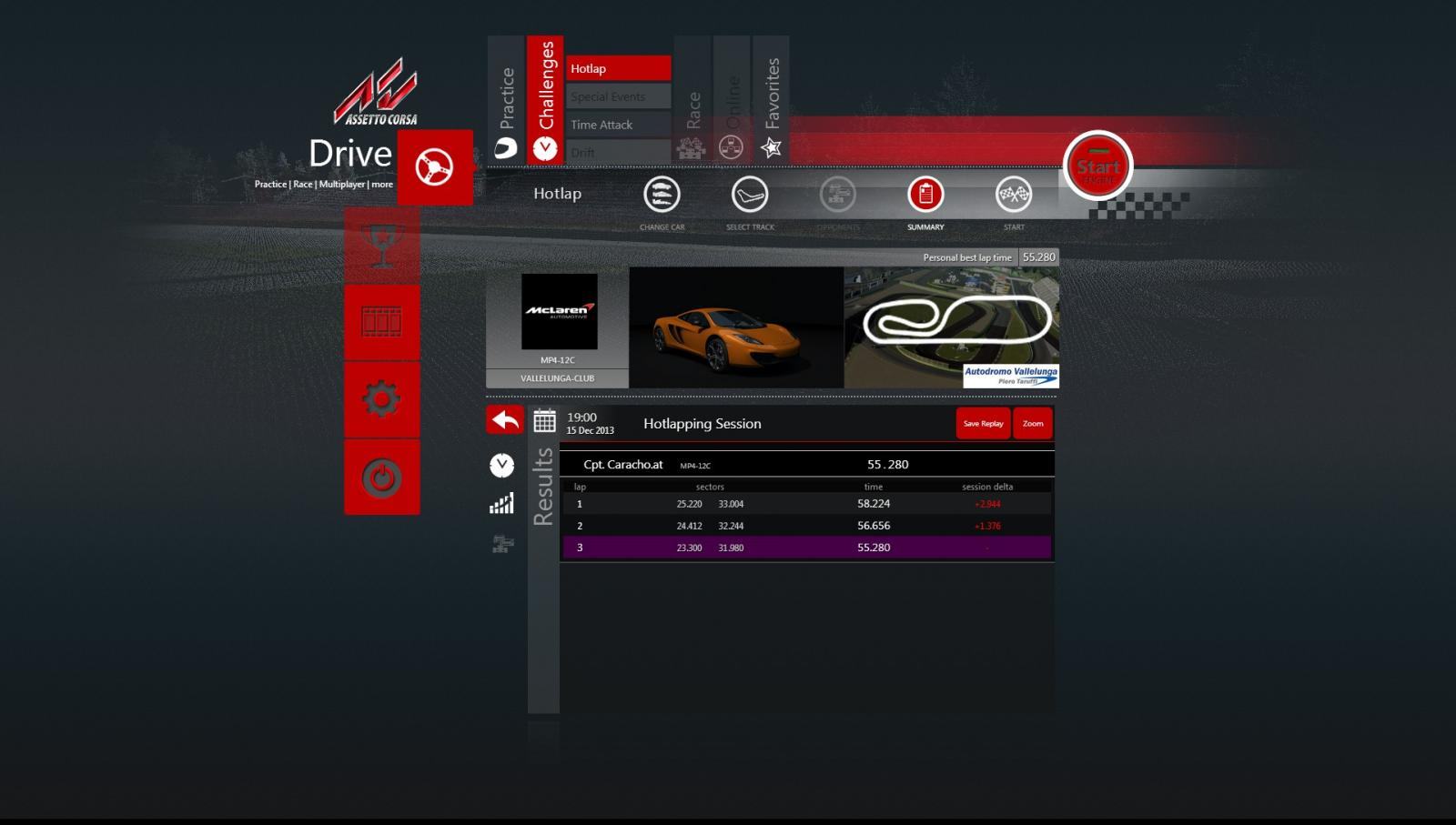Open the Challenges vertical tab
1456x825 pixels.
pyautogui.click(x=545, y=100)
